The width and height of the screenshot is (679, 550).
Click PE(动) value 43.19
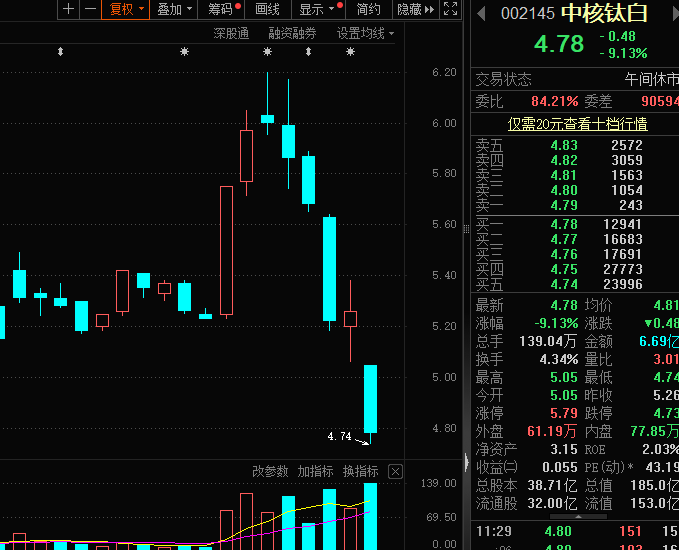pos(661,467)
